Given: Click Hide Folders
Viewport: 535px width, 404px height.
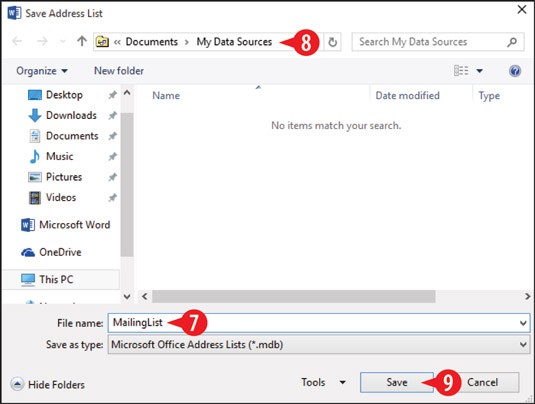Looking at the screenshot, I should [x=56, y=385].
